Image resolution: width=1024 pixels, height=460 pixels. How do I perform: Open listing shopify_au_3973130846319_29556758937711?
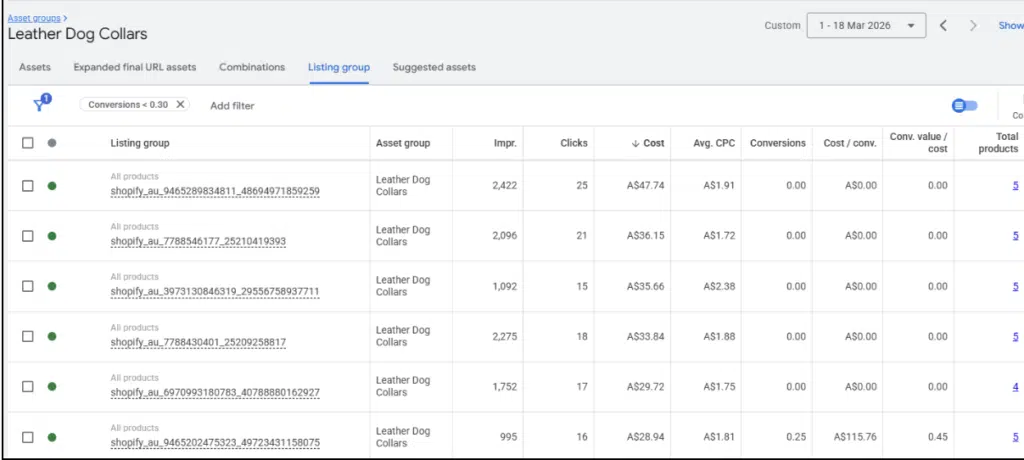coord(215,291)
